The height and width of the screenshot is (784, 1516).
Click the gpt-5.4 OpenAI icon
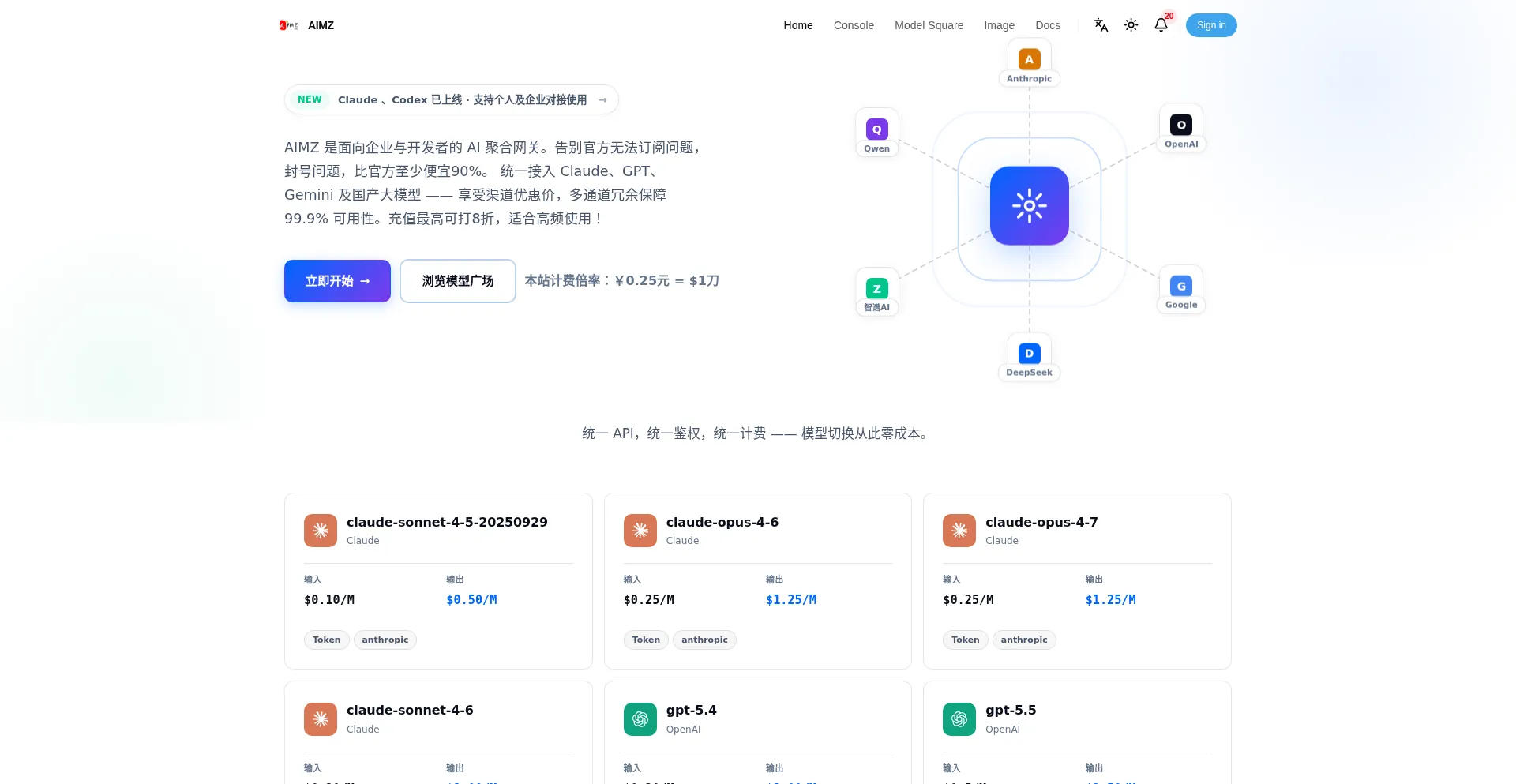[640, 719]
